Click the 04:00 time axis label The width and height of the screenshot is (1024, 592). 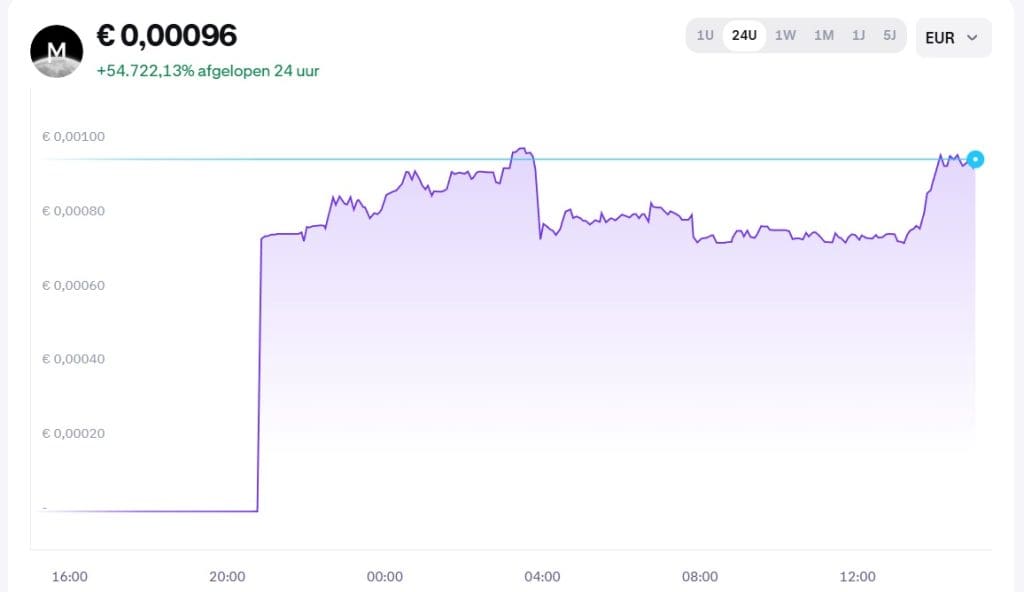[x=542, y=576]
